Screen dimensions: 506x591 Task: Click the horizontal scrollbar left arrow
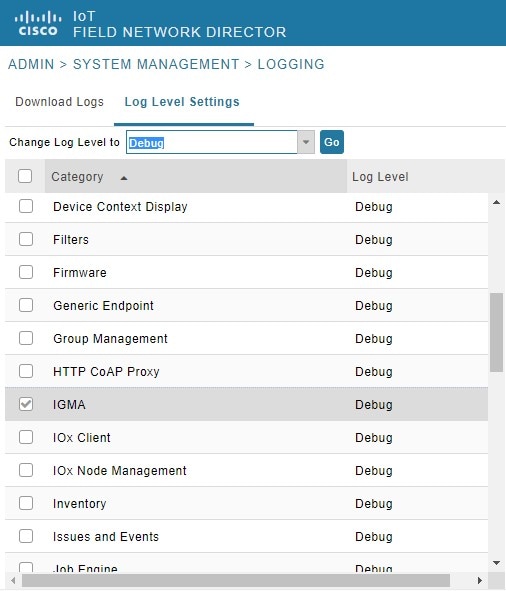(x=14, y=580)
